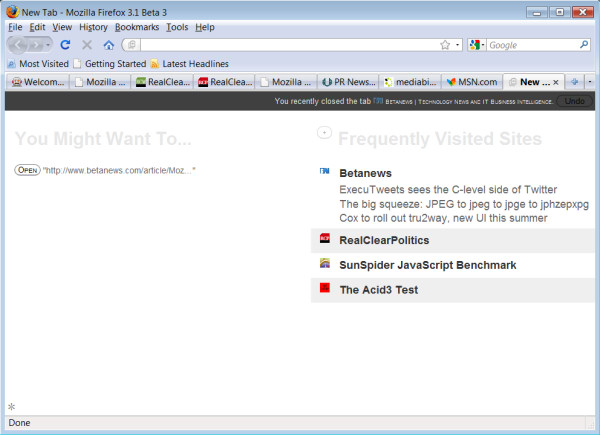Open the Betanews frequently visited site
The image size is (600, 435).
(x=365, y=173)
